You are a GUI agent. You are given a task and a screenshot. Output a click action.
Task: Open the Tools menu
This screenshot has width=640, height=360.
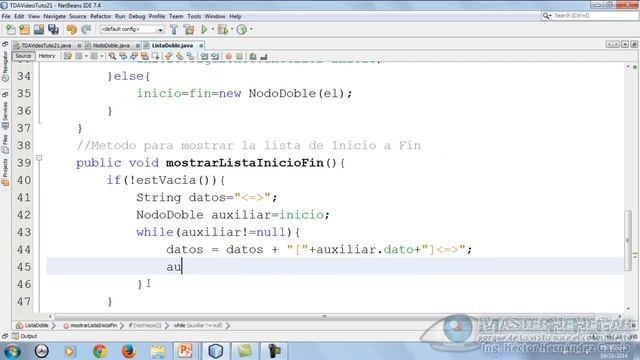point(194,16)
